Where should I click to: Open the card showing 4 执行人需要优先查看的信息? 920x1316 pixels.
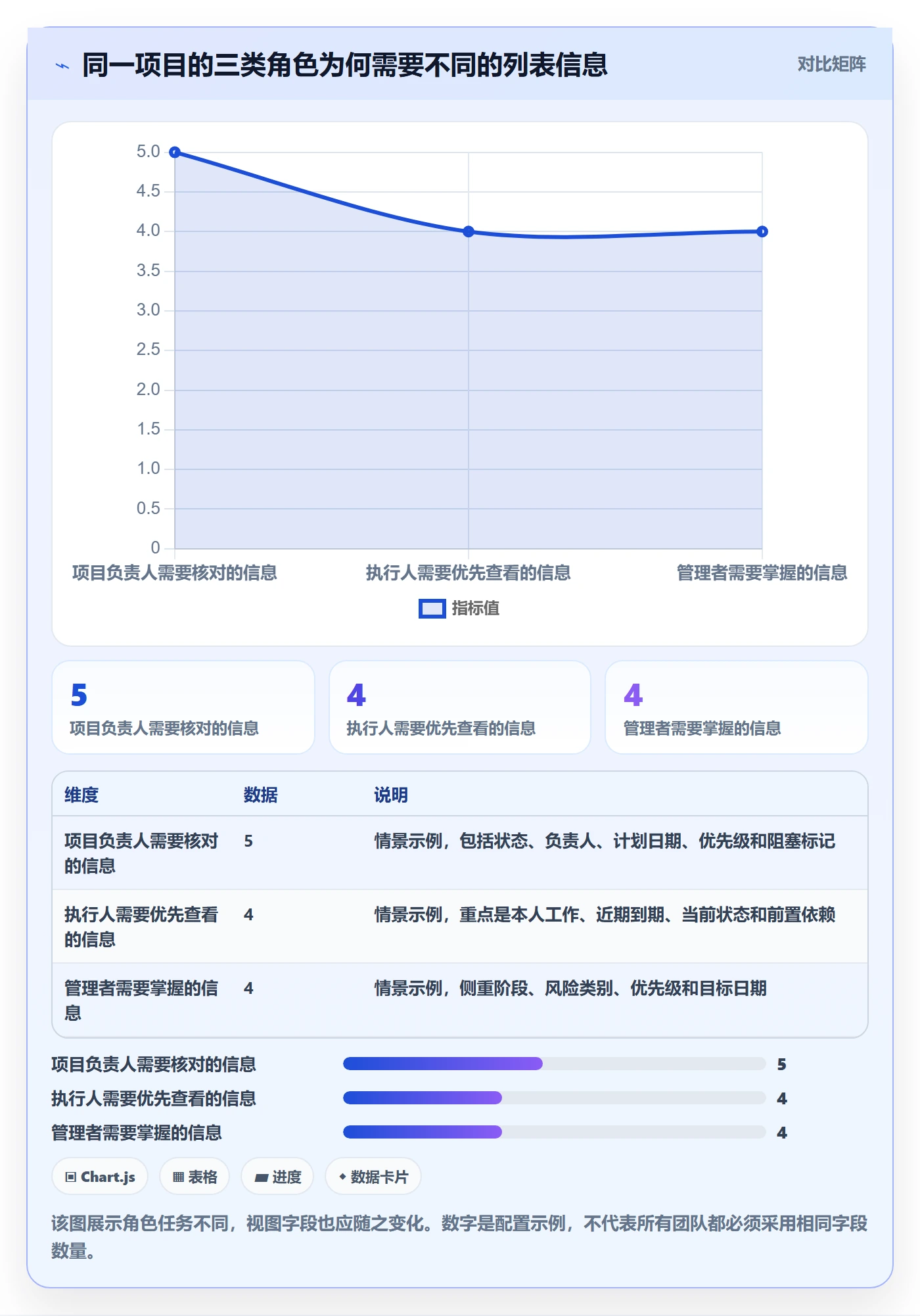point(460,707)
